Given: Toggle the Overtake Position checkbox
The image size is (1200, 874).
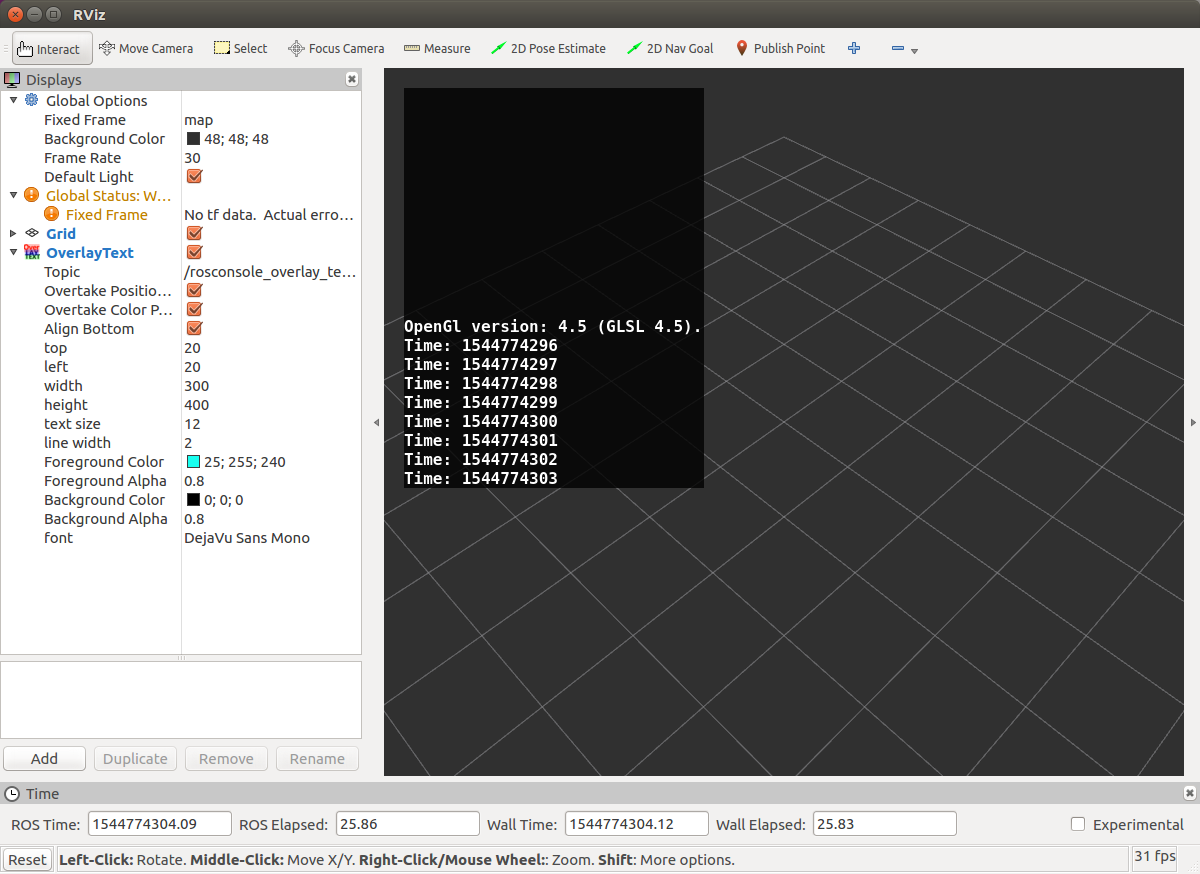Looking at the screenshot, I should pyautogui.click(x=195, y=290).
